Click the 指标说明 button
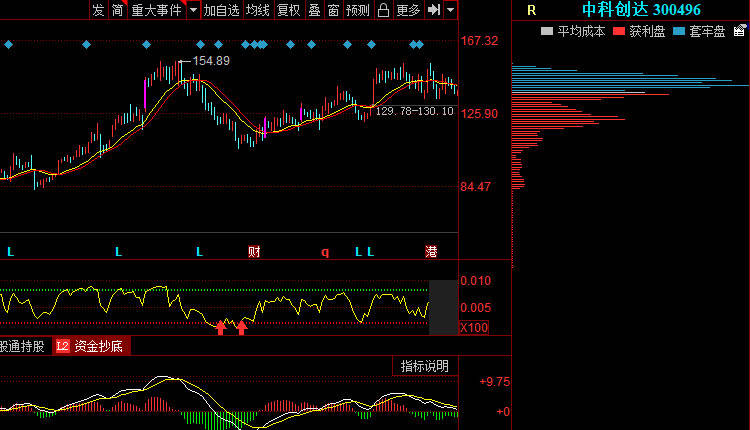The image size is (750, 430). pyautogui.click(x=425, y=366)
